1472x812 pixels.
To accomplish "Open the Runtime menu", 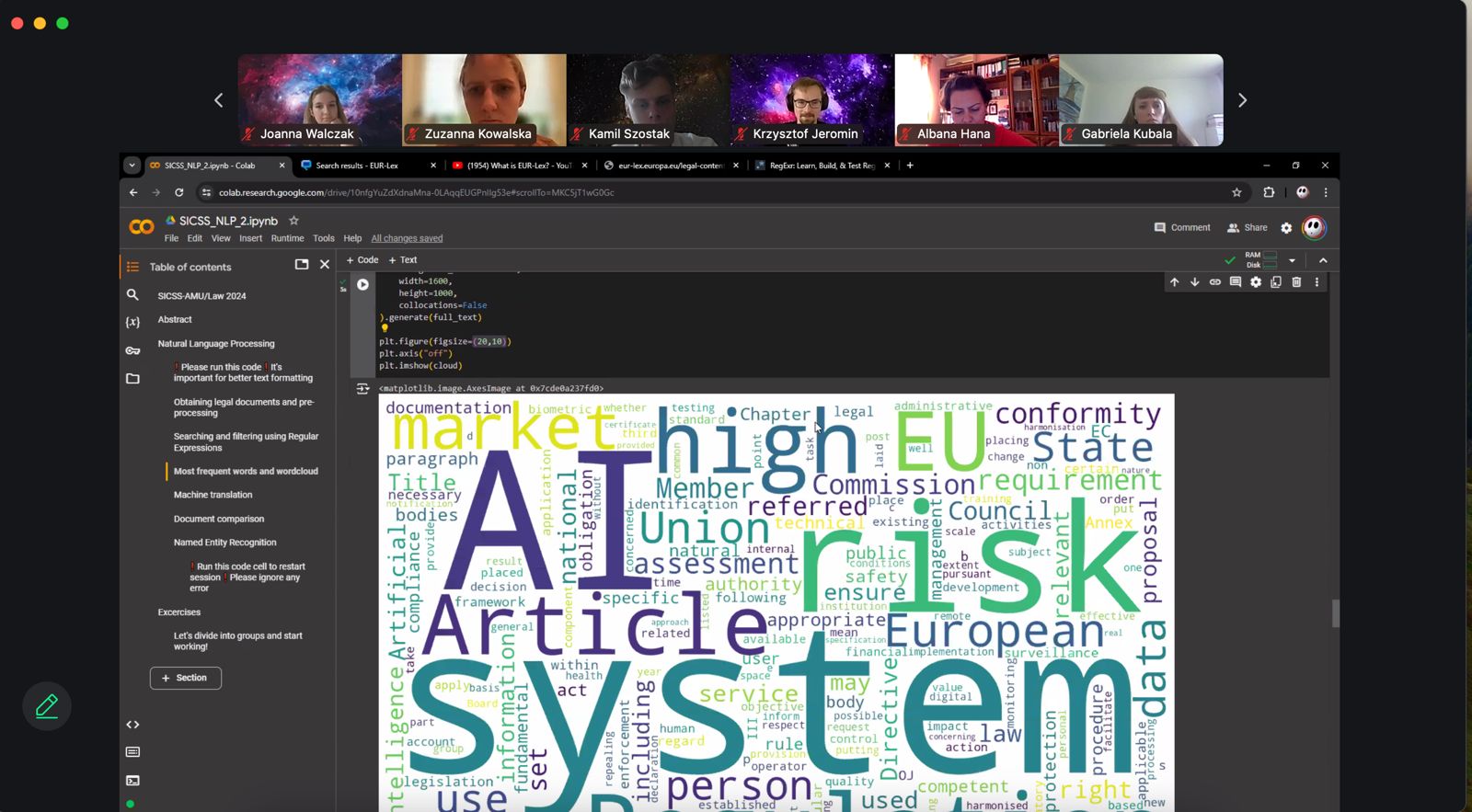I will [x=287, y=238].
